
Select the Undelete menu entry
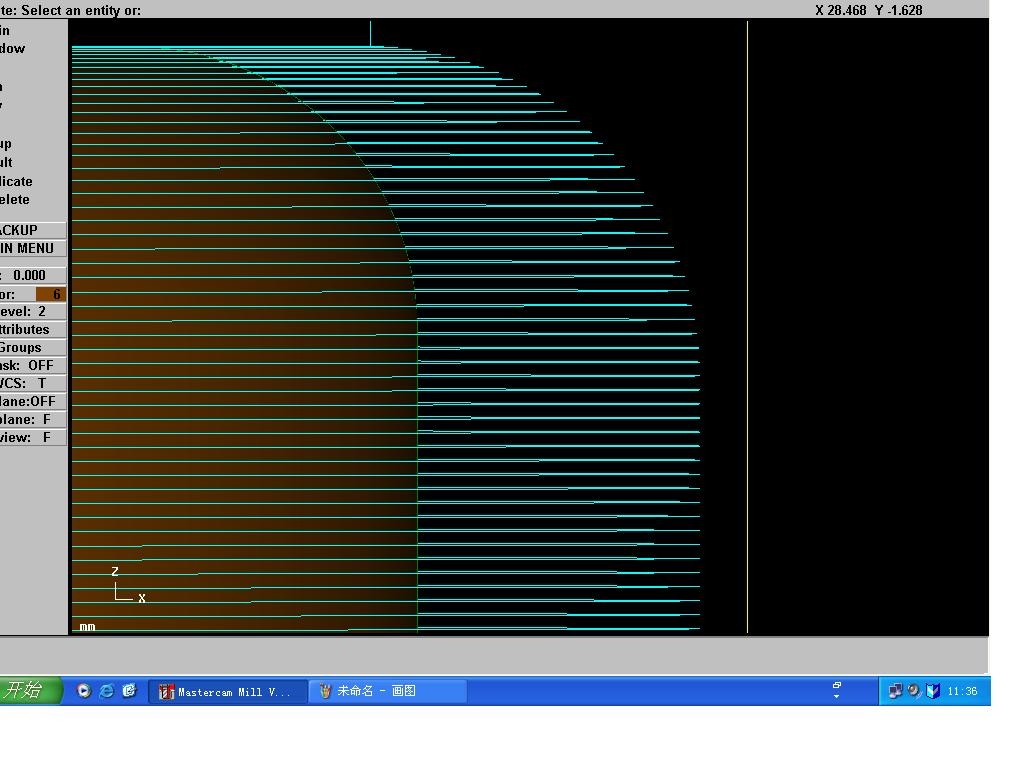[x=14, y=199]
